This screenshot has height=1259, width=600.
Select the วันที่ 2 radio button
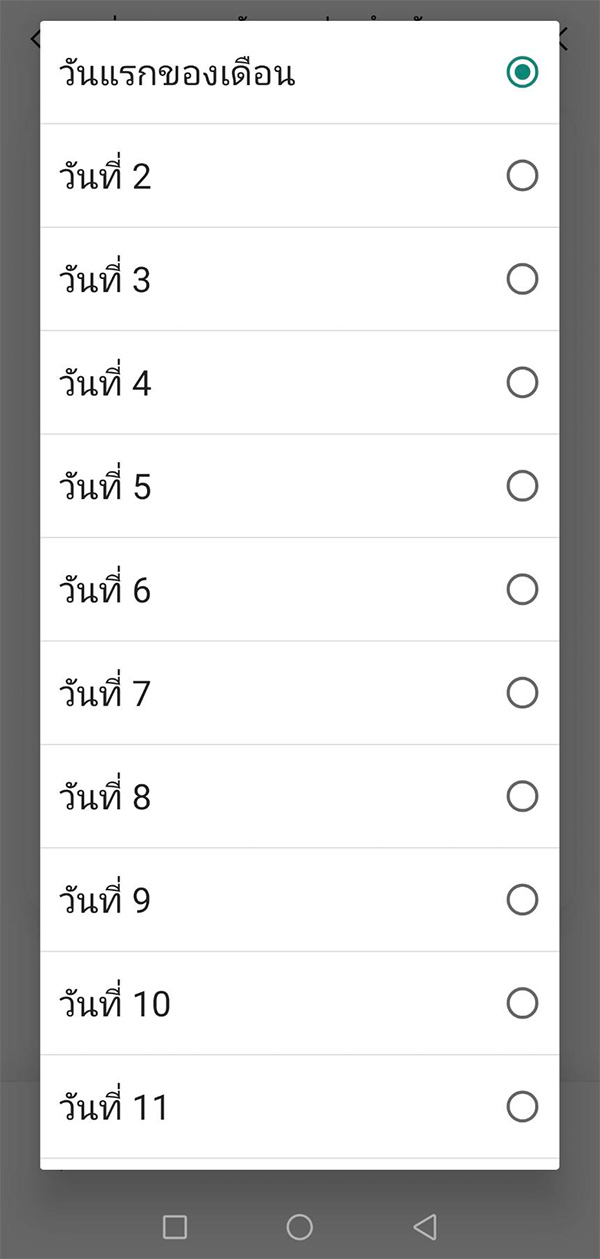point(521,175)
